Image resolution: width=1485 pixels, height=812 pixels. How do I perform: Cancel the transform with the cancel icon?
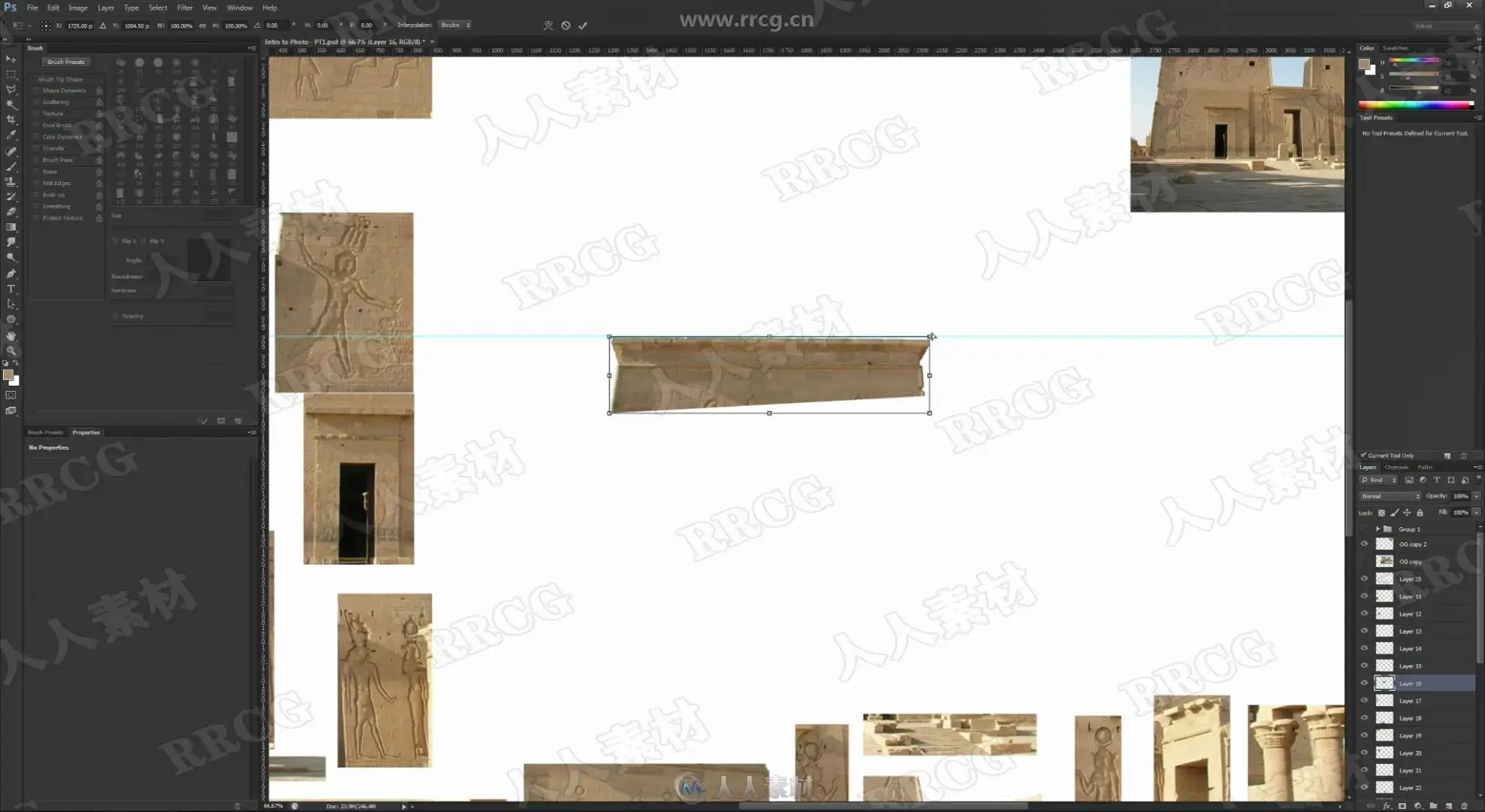(x=566, y=26)
